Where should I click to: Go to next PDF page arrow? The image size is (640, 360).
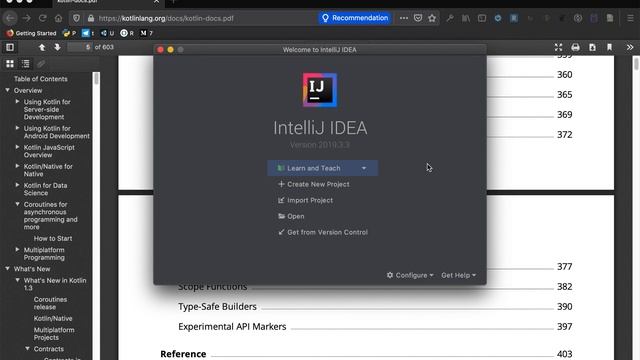(x=57, y=47)
